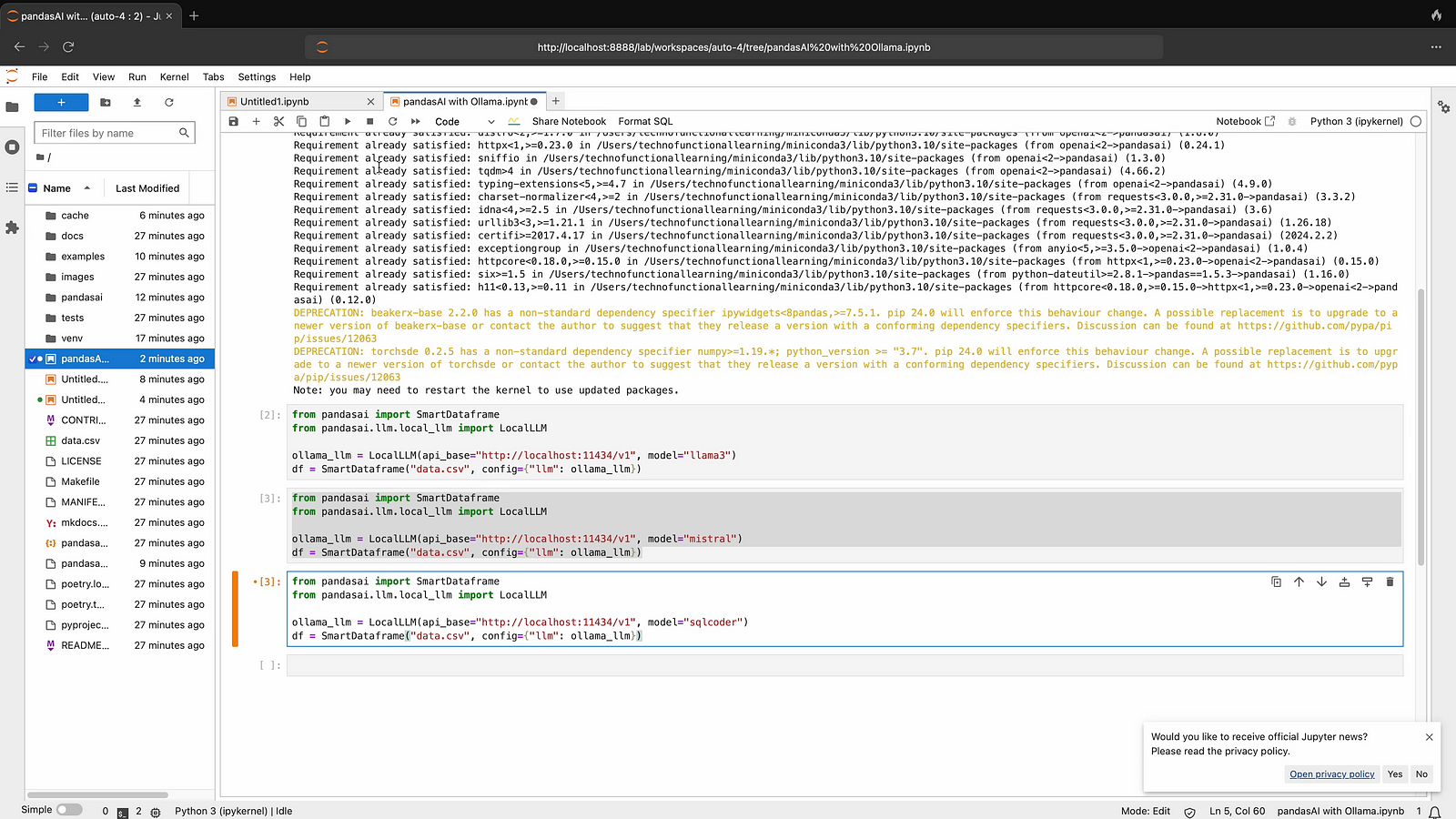Uncheck the selected pandasA... file checkbox
Screen dimensions: 1456x819
(x=34, y=359)
